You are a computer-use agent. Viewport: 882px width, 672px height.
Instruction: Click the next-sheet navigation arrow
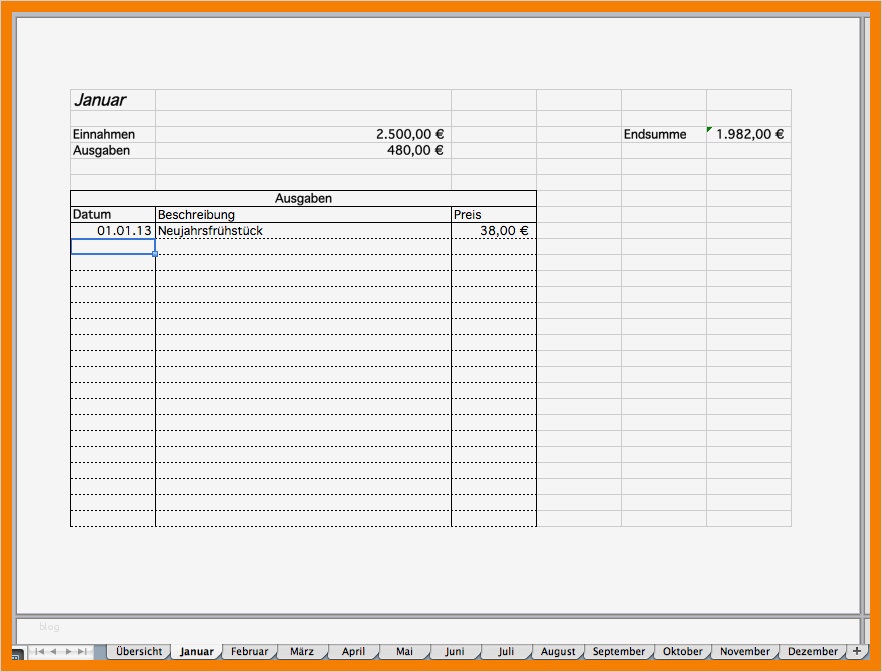click(x=69, y=651)
